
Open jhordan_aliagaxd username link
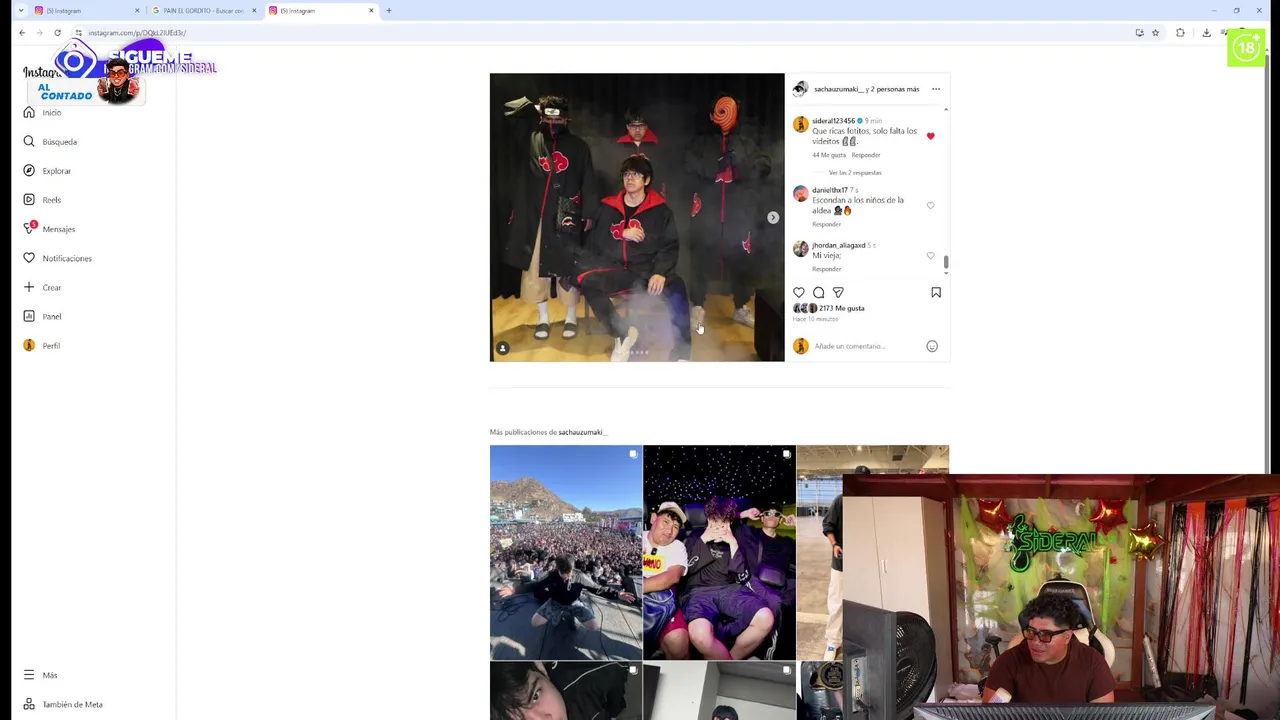click(x=838, y=245)
